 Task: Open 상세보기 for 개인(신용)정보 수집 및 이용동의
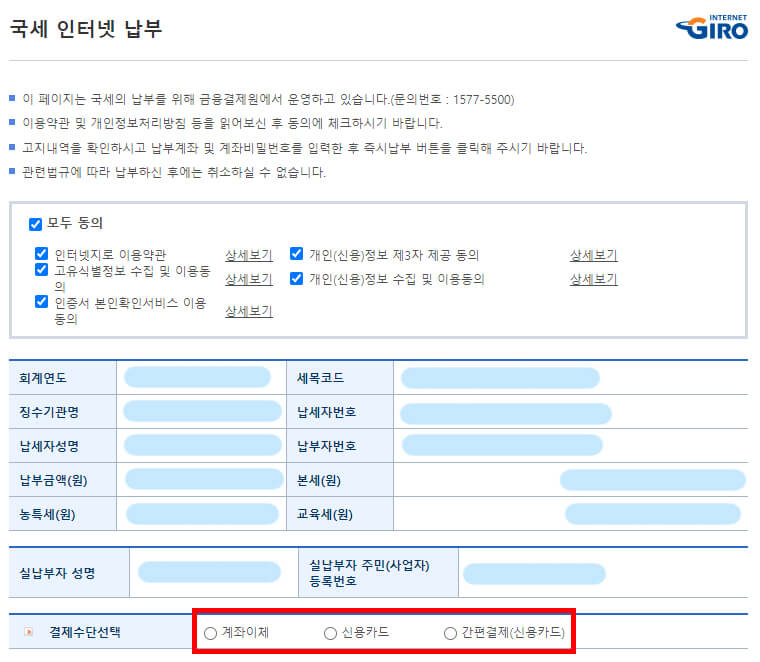pyautogui.click(x=594, y=279)
